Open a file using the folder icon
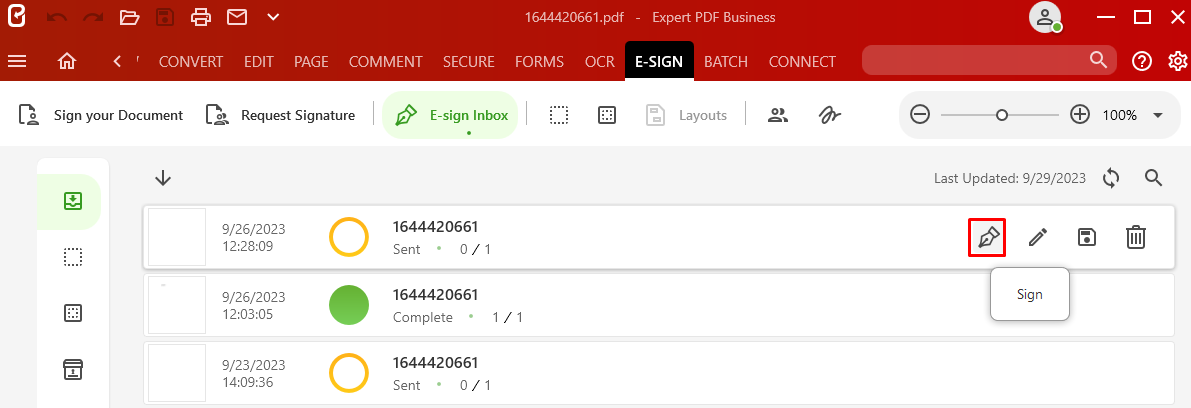Viewport: 1191px width, 408px height. (130, 17)
